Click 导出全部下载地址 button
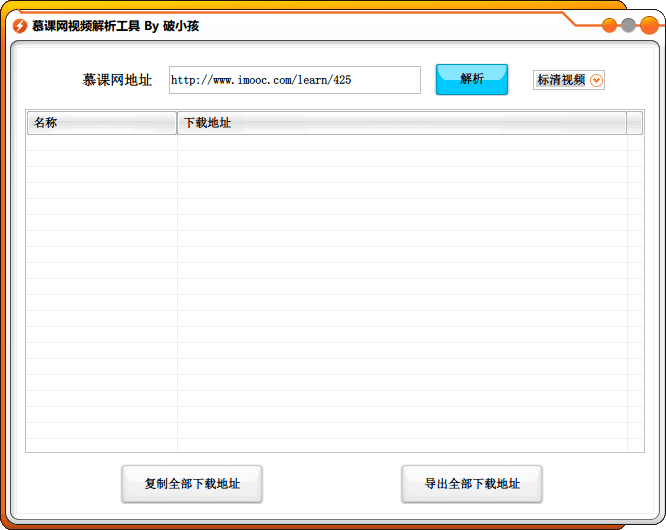This screenshot has height=530, width=666. [472, 484]
